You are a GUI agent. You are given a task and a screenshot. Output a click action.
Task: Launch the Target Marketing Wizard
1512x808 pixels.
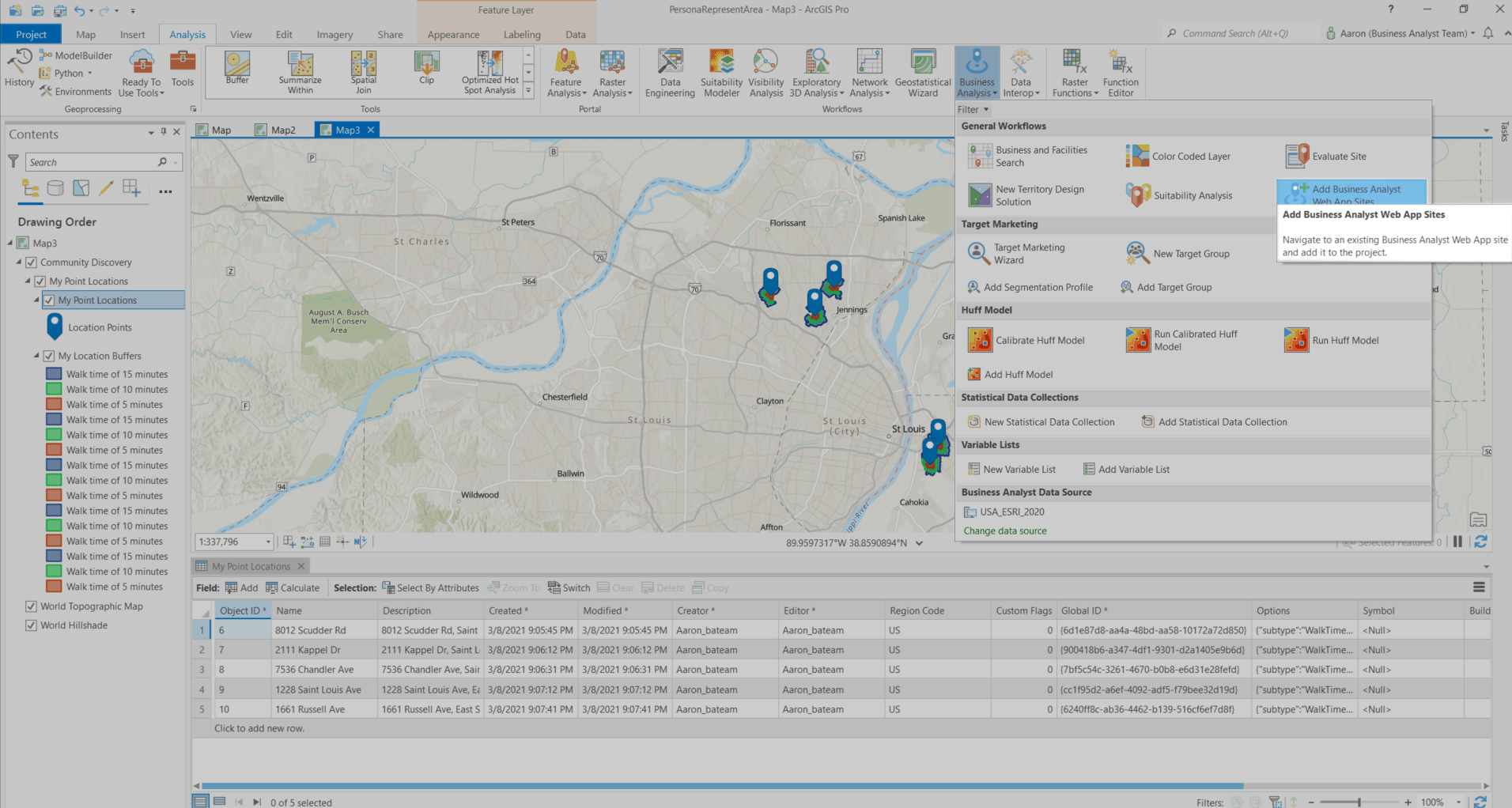pos(1028,253)
